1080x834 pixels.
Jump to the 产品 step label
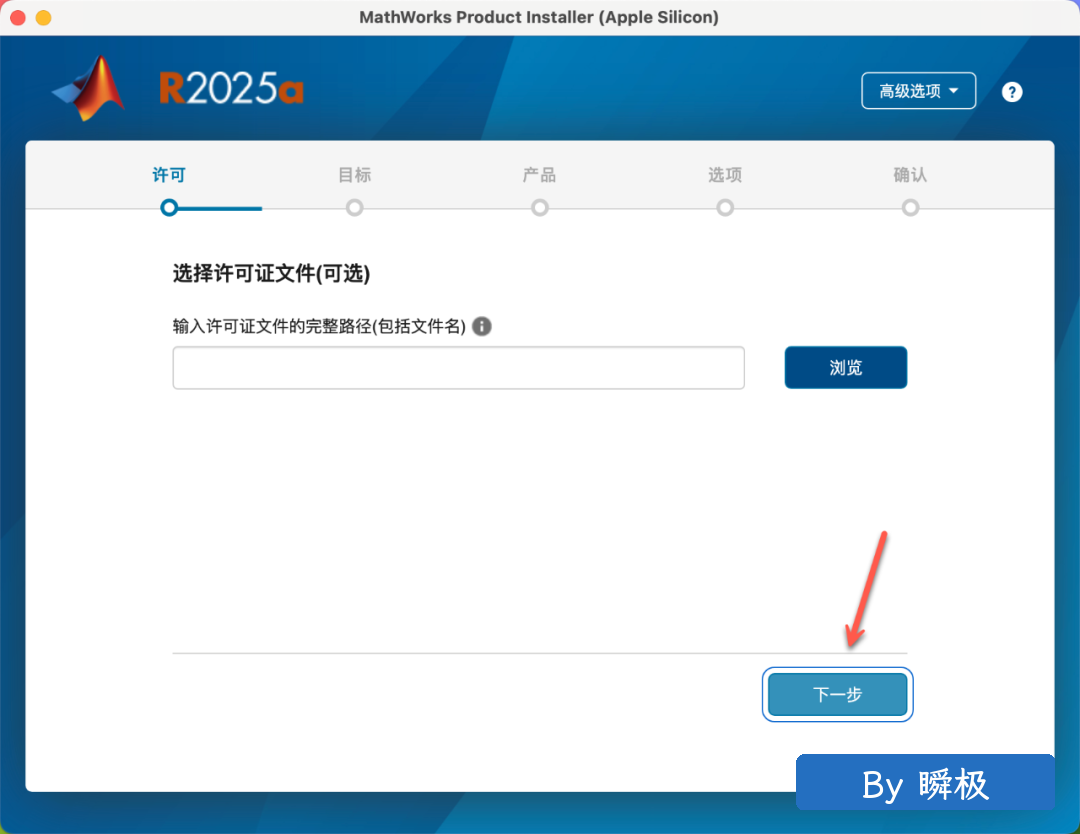tap(540, 175)
